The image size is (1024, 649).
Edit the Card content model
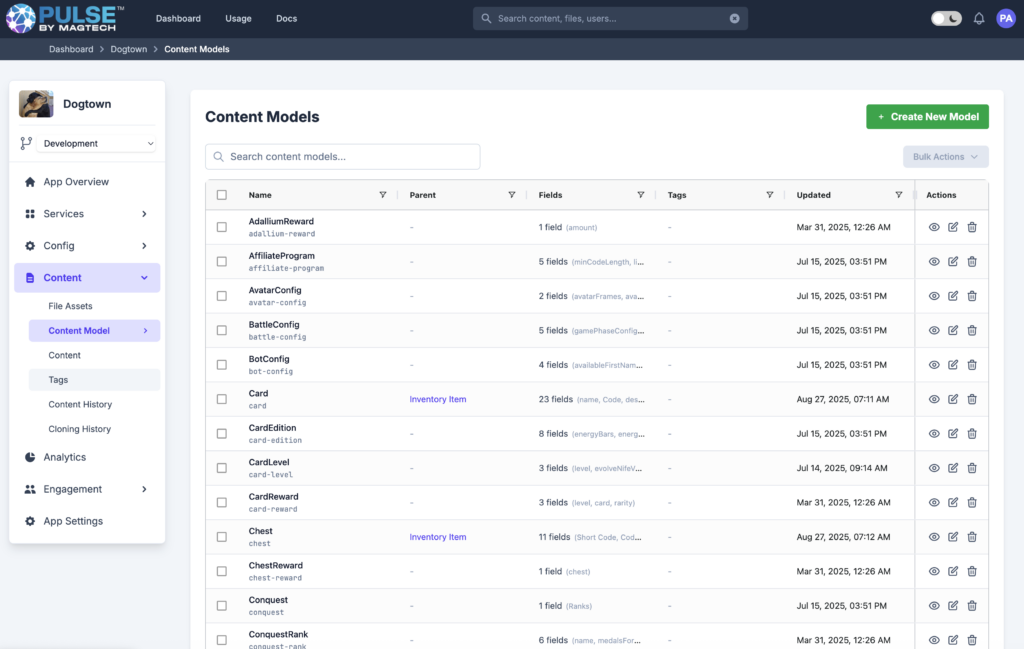953,399
